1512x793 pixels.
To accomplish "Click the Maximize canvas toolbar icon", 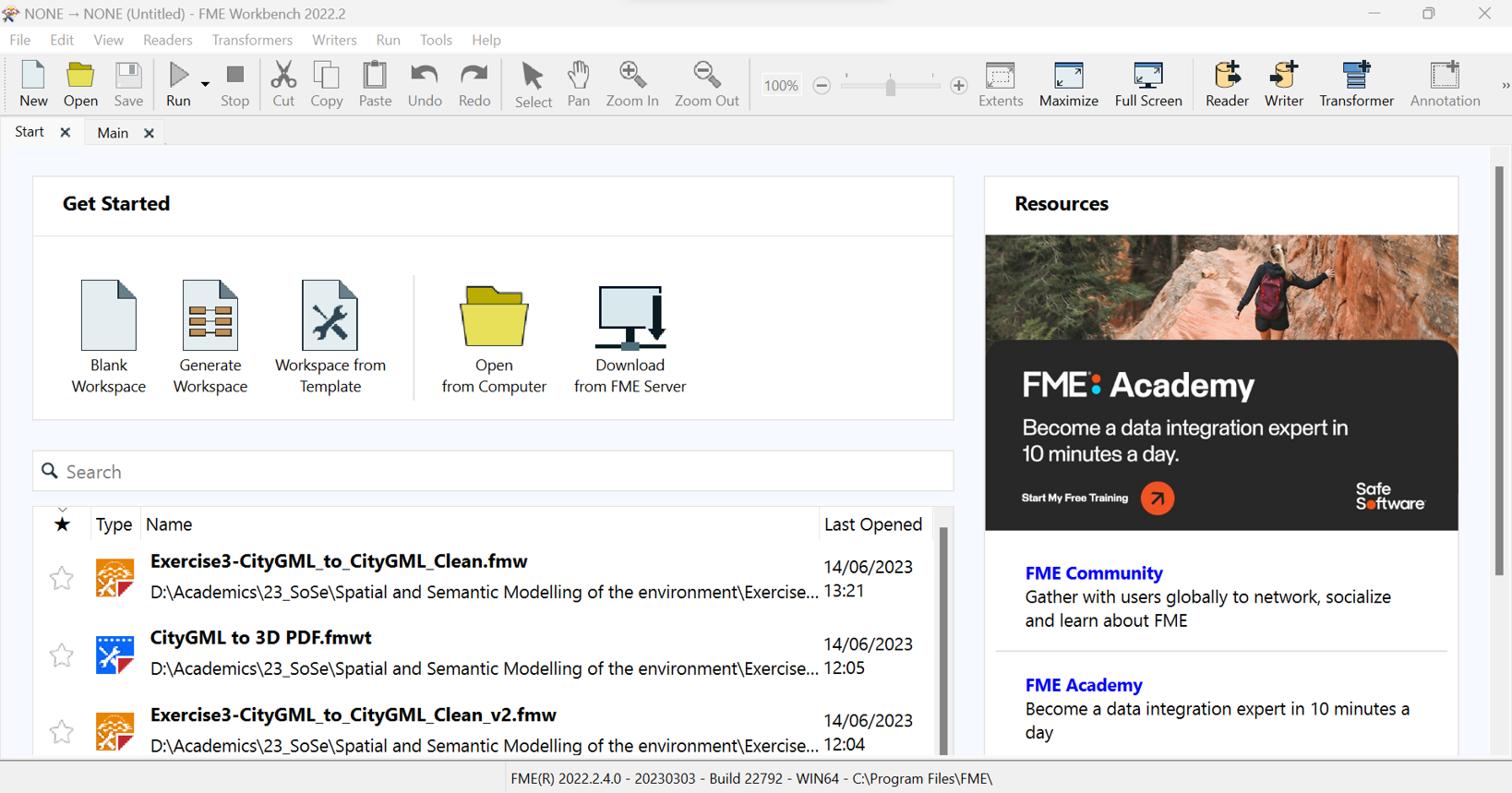I will 1069,84.
